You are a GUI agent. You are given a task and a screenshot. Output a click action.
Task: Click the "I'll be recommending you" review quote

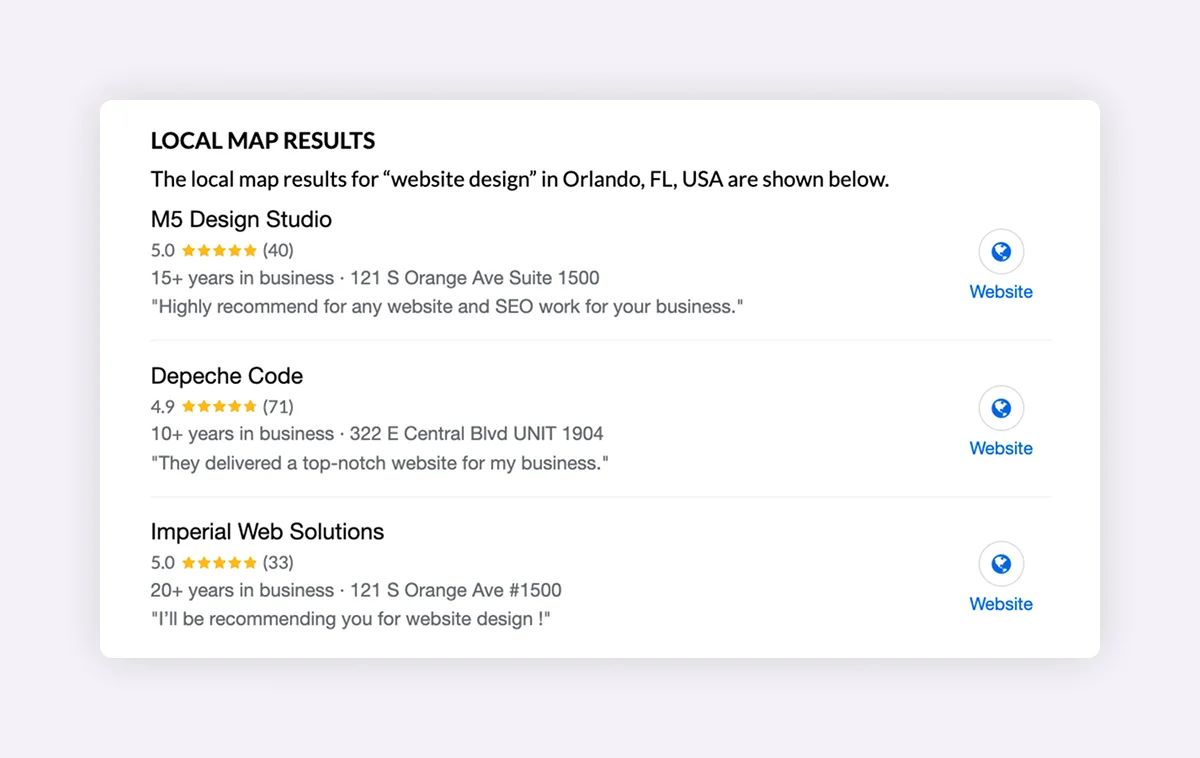click(351, 619)
